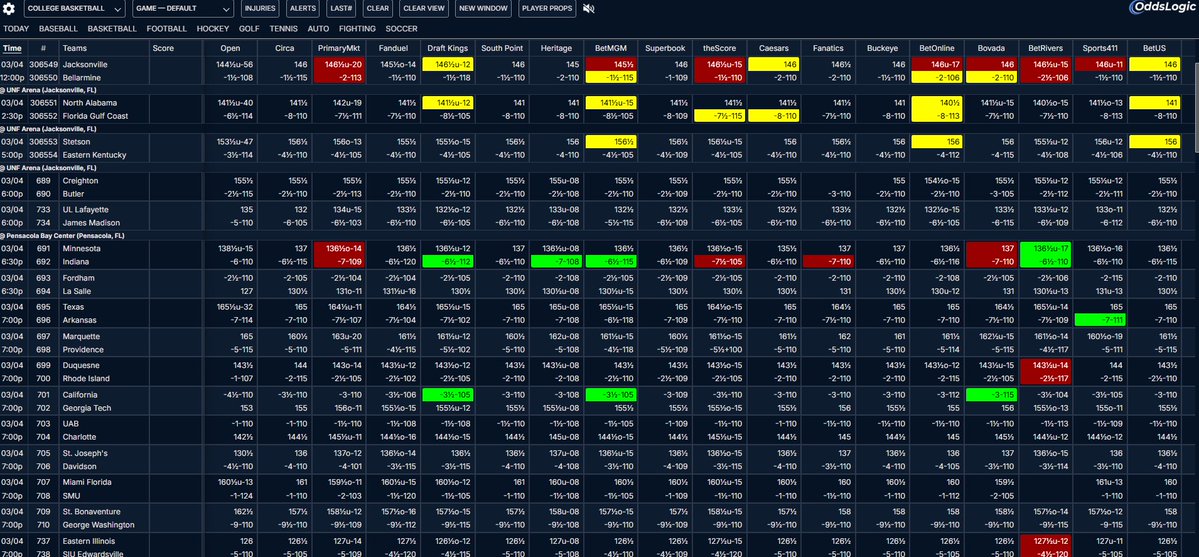
Task: Select the Football sport tab
Action: (167, 29)
